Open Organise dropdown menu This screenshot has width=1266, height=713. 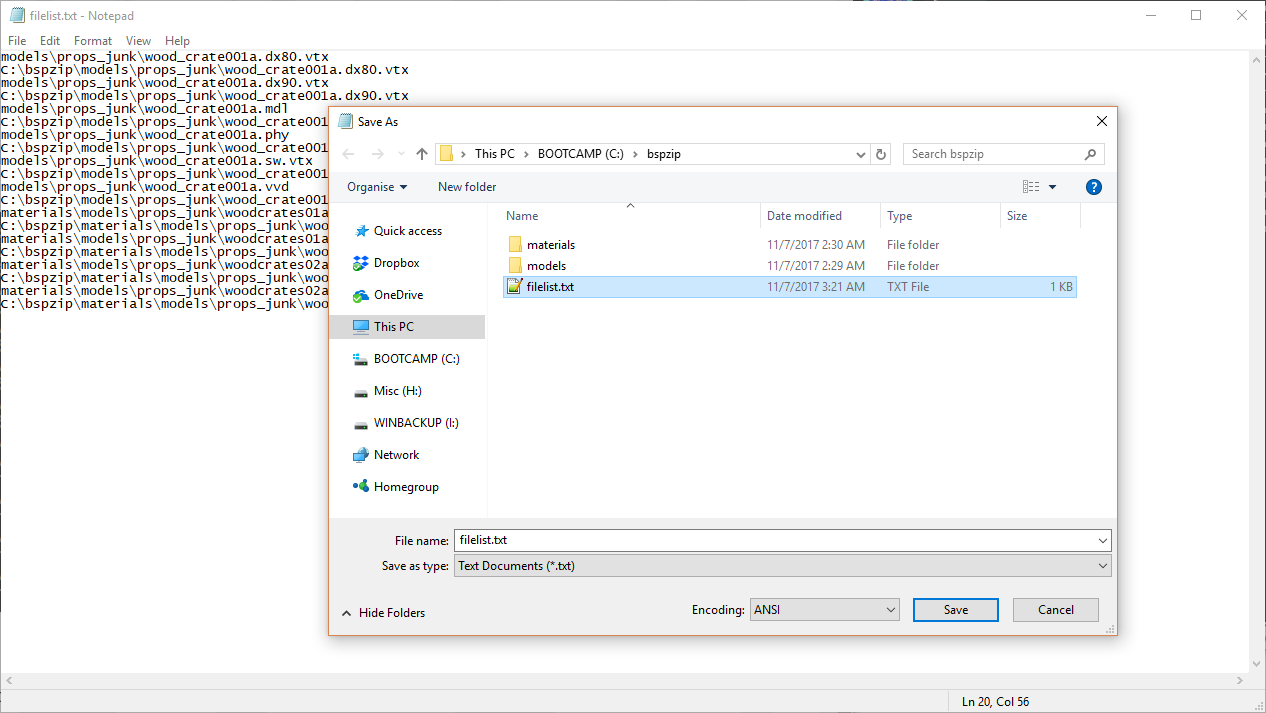(377, 187)
